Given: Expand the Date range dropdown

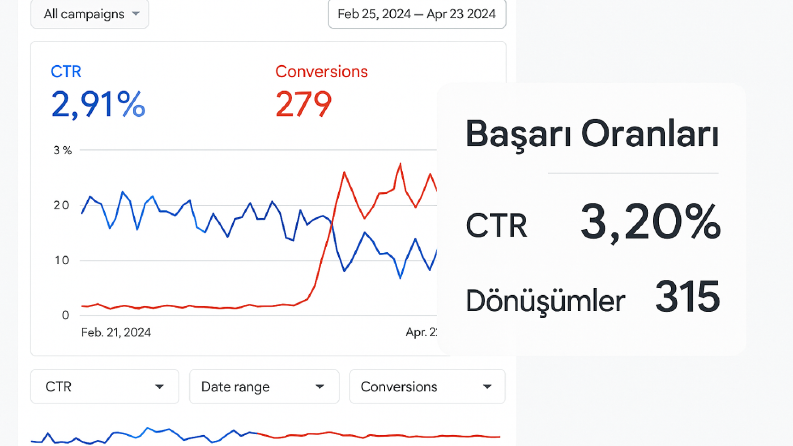Looking at the screenshot, I should point(264,386).
